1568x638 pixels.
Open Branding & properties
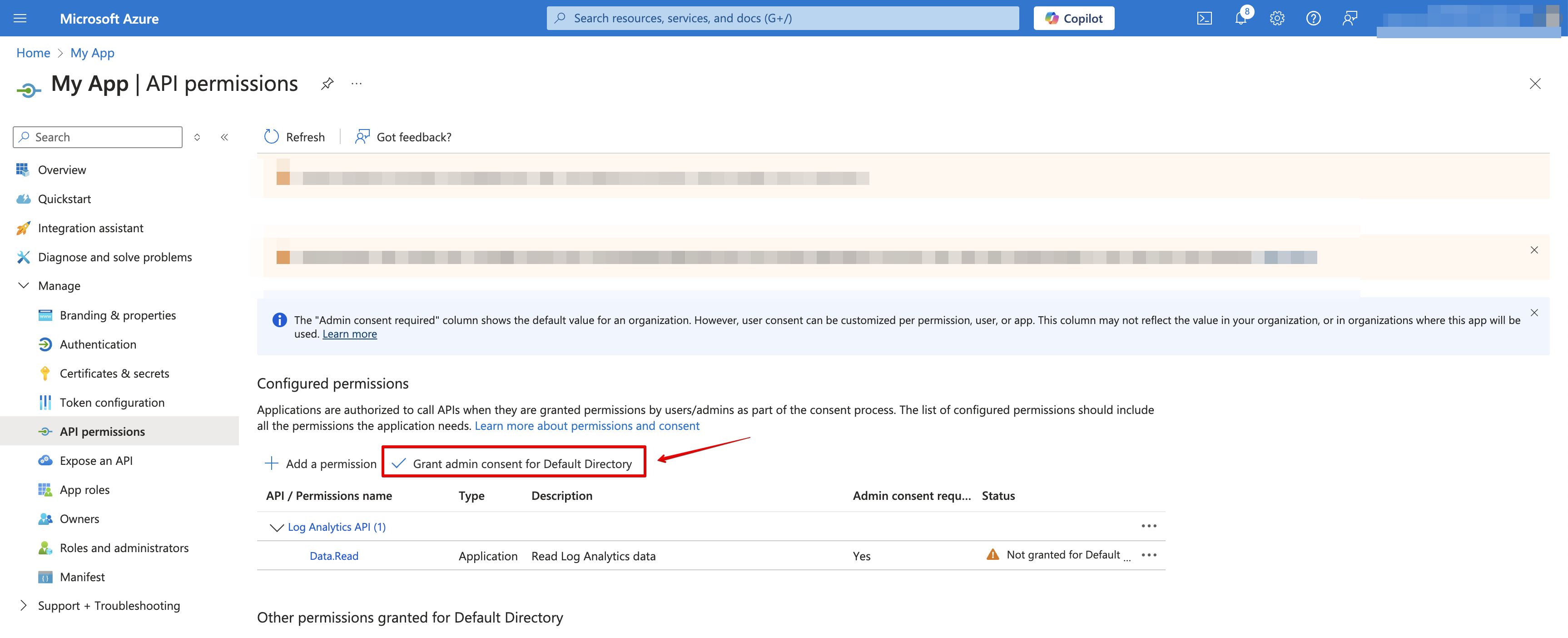point(118,315)
